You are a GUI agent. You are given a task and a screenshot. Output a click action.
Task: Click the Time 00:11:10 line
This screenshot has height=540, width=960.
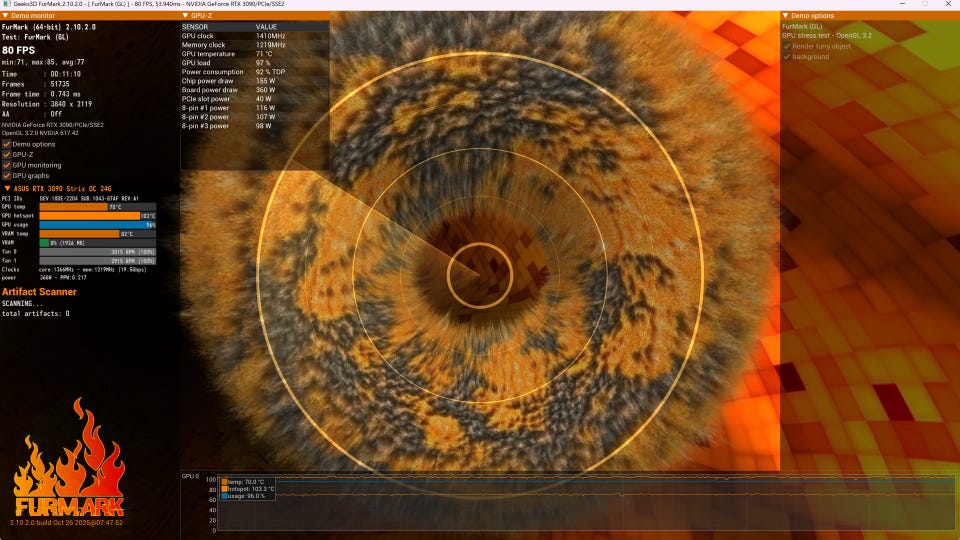tap(41, 74)
